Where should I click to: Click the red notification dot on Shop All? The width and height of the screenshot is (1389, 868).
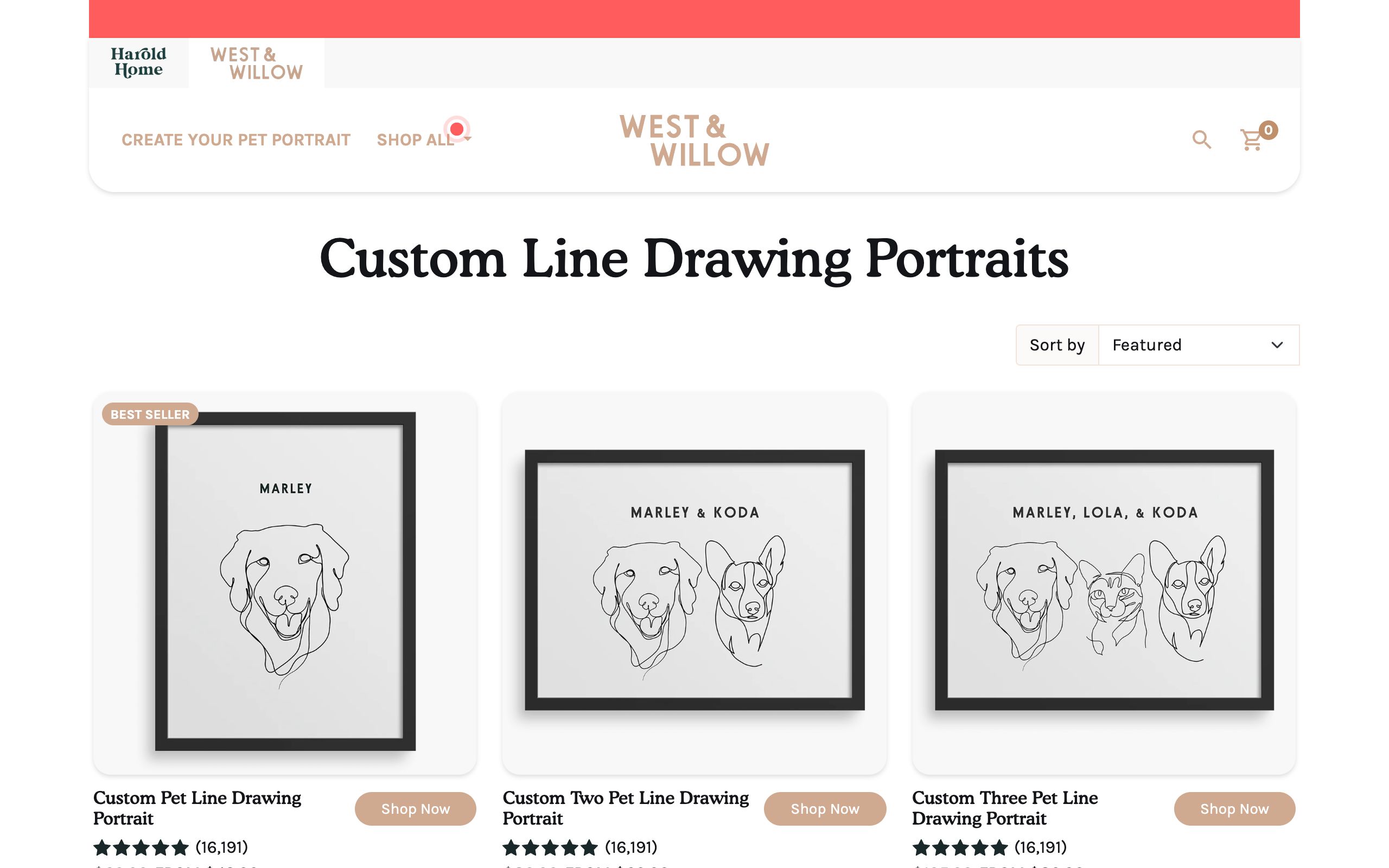(457, 129)
